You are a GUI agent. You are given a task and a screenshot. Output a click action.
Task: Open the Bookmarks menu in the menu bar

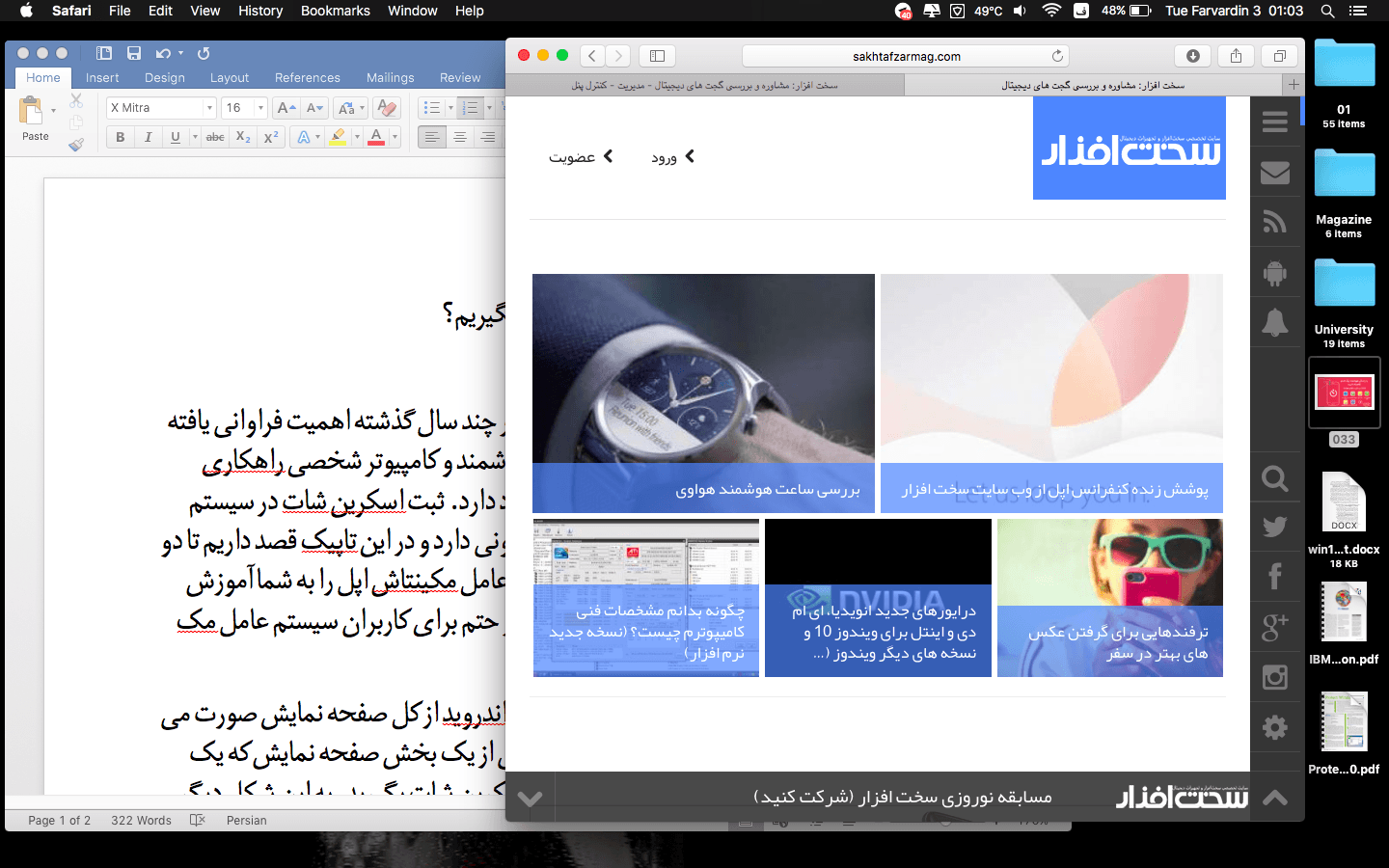tap(335, 11)
